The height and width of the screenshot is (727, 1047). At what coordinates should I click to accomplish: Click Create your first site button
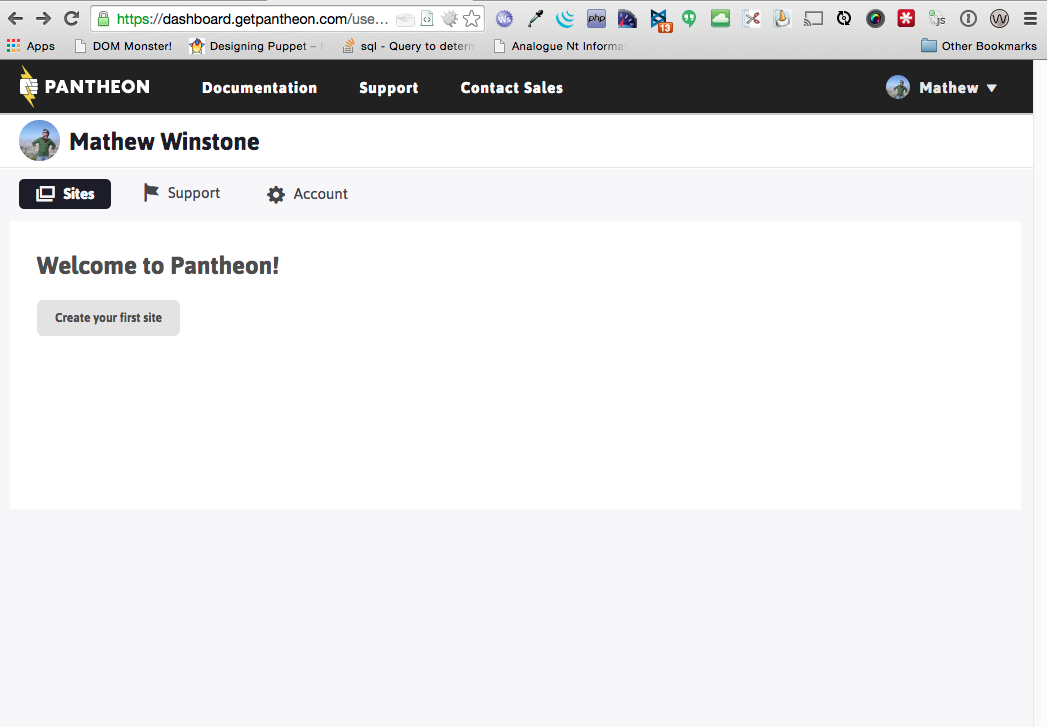point(108,318)
